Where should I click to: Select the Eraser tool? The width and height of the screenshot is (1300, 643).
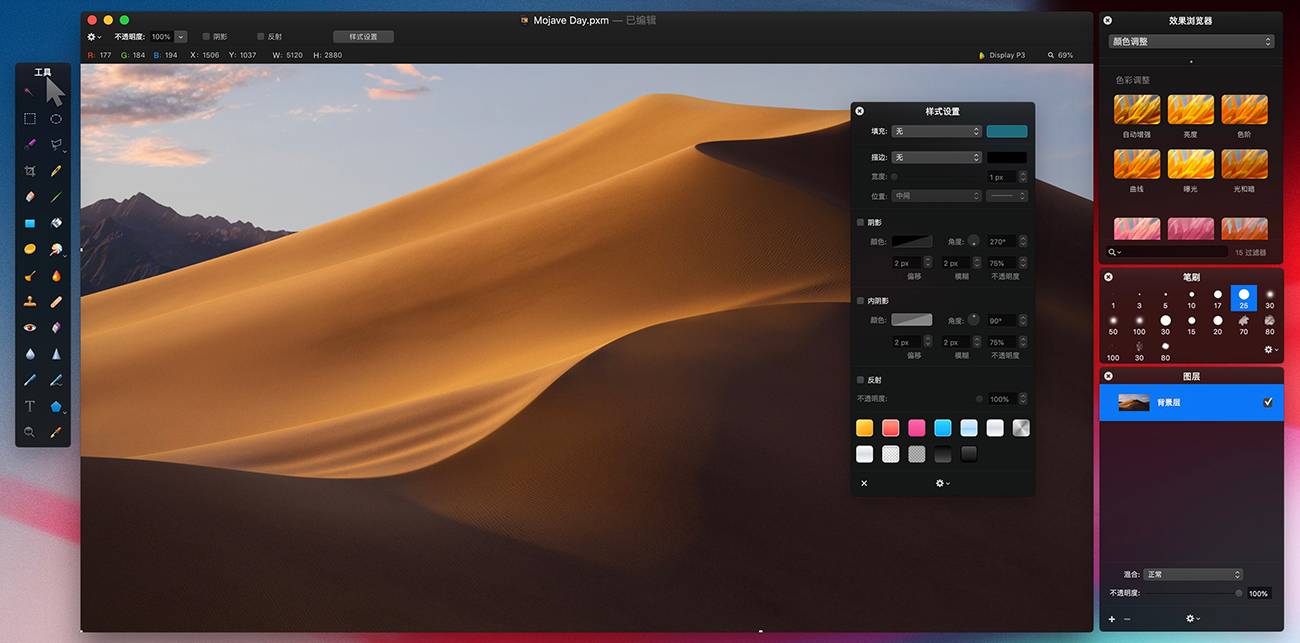[30, 197]
